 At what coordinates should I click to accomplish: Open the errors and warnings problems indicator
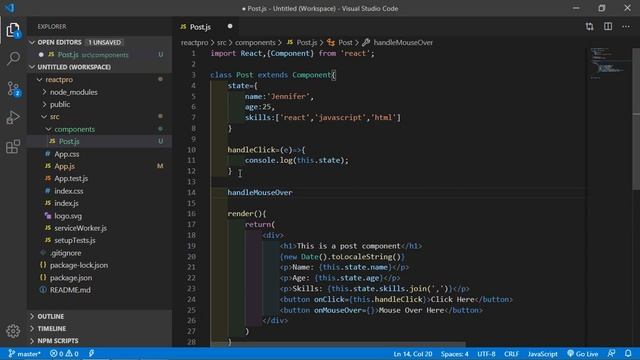coord(64,354)
